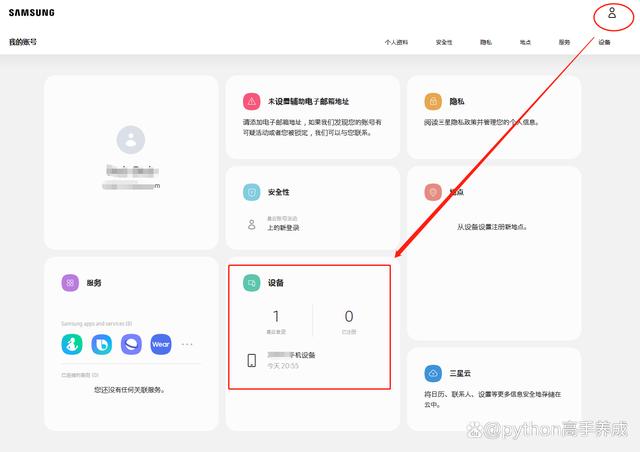Switch to the 隐私 navigation tab
The image size is (640, 452).
pyautogui.click(x=486, y=42)
